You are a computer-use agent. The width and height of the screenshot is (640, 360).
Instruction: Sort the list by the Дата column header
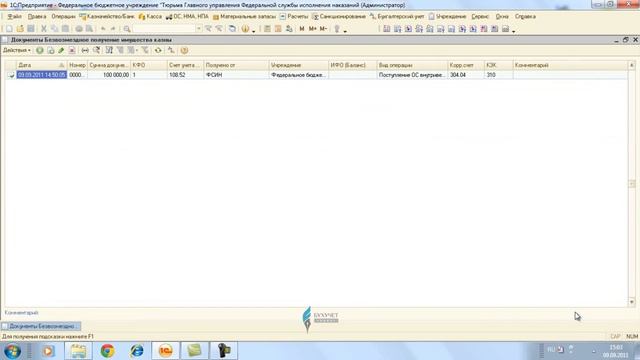pyautogui.click(x=41, y=65)
